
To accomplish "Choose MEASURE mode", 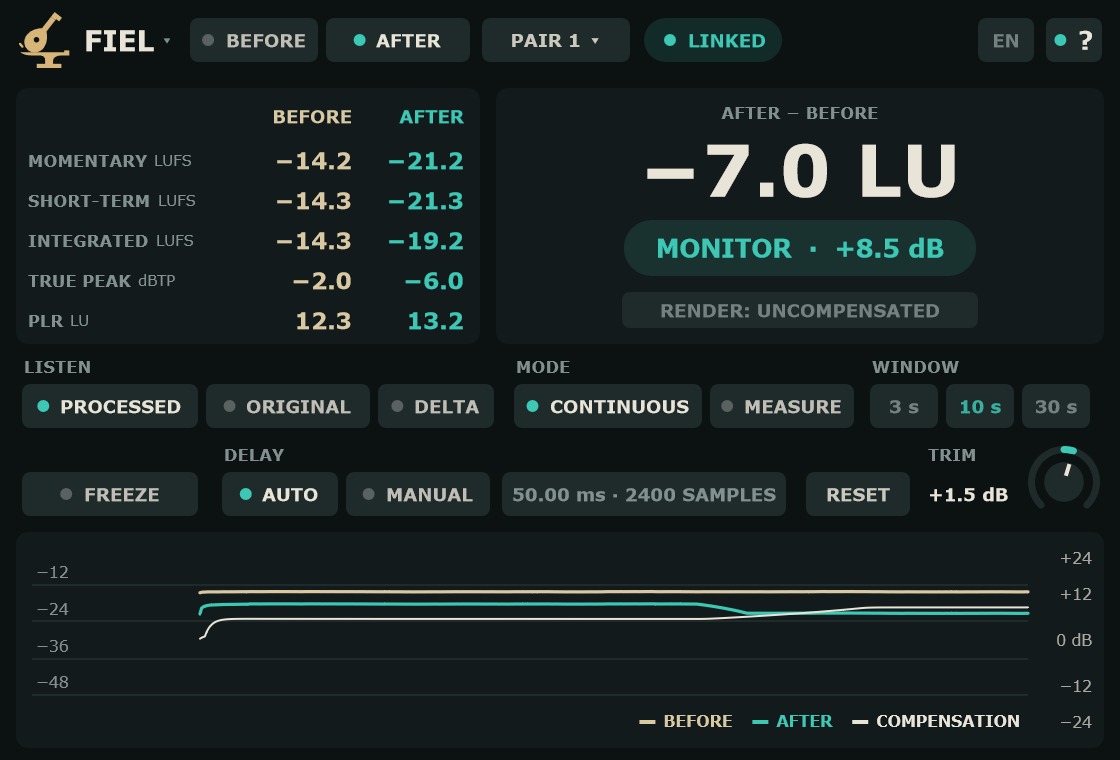I will 782,406.
